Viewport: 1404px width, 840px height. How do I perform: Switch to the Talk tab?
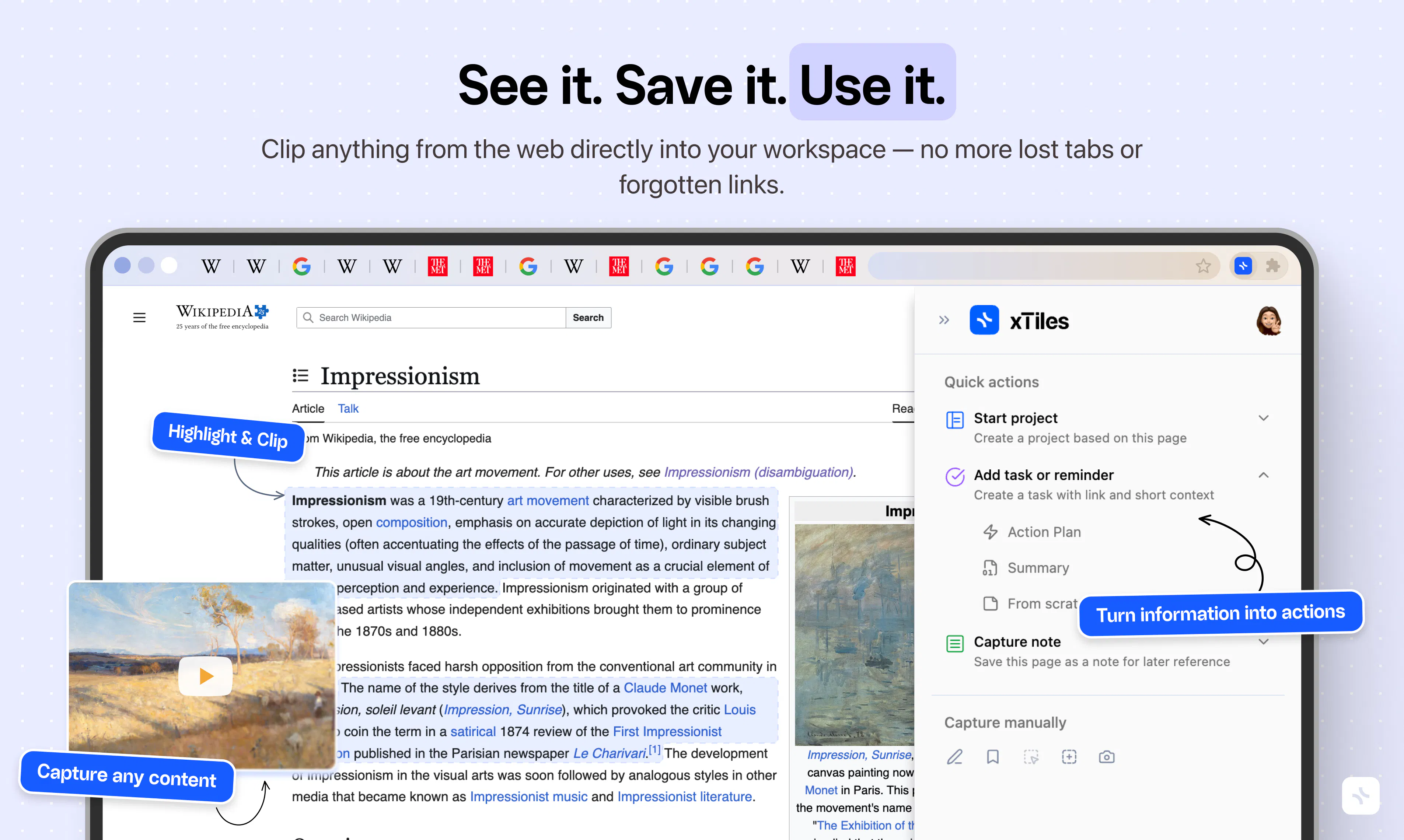348,409
